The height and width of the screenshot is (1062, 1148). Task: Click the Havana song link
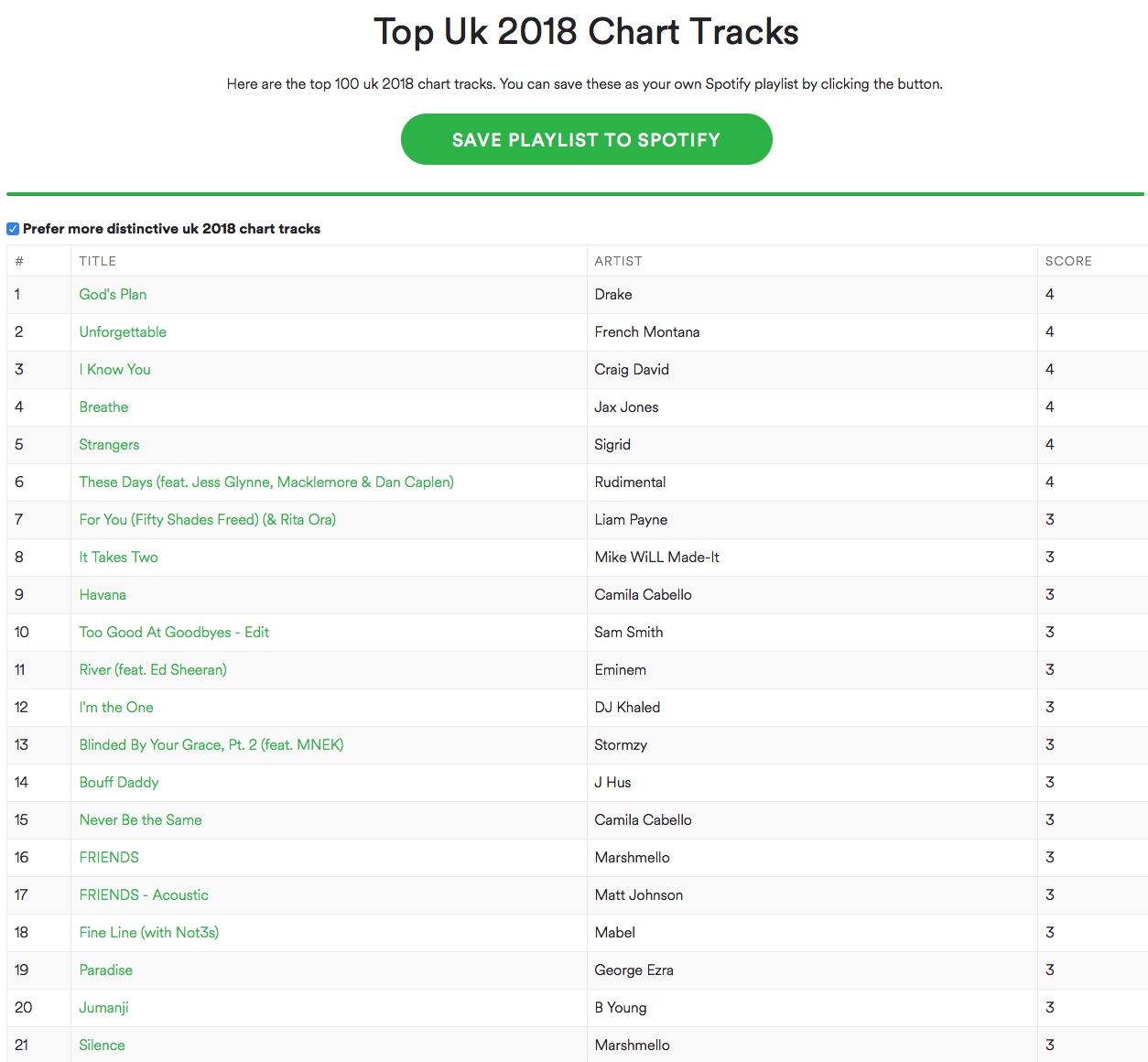(103, 595)
